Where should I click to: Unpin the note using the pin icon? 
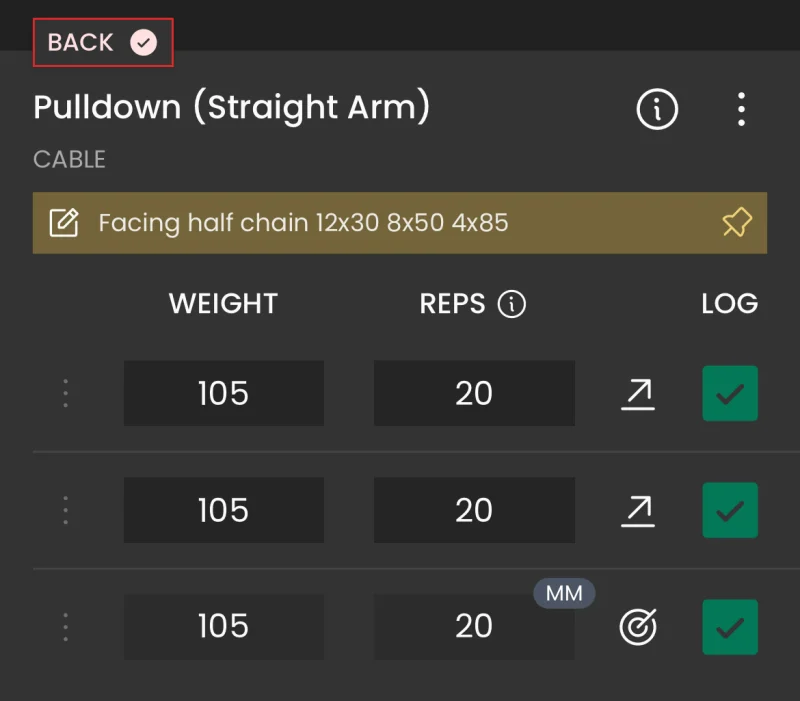[x=737, y=222]
